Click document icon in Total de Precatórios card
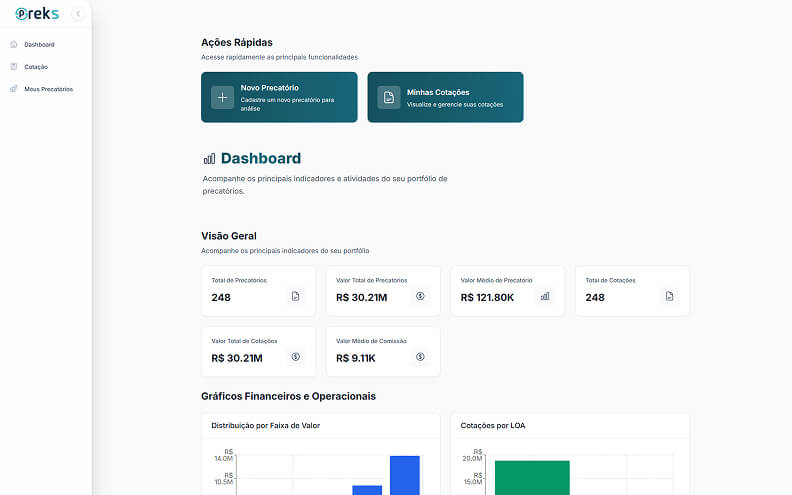 click(295, 296)
